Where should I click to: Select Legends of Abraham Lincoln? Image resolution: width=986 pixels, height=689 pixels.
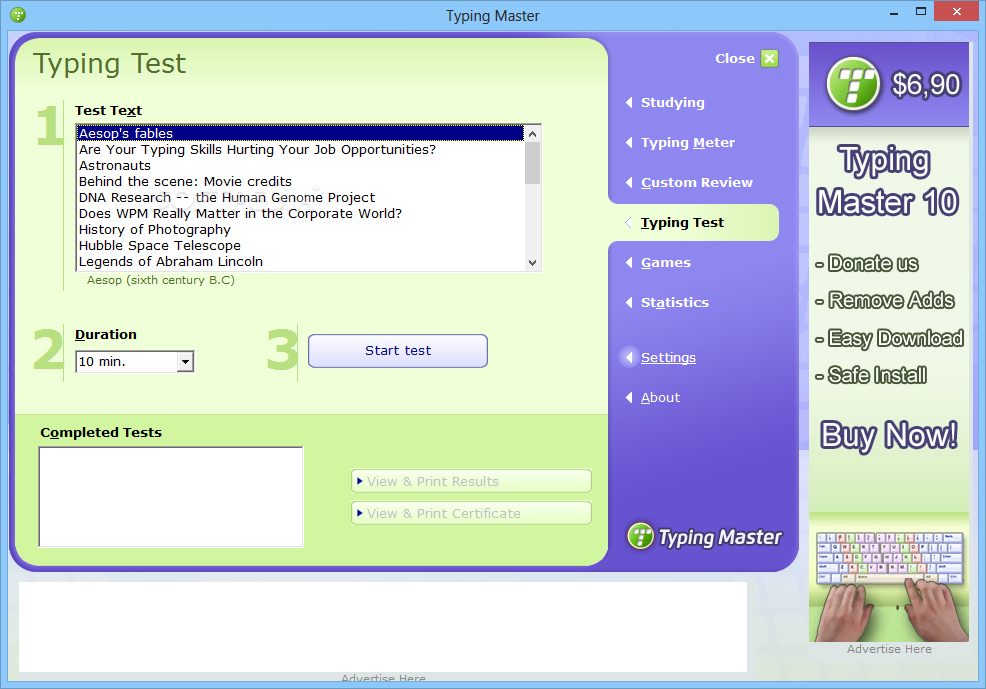(301, 262)
